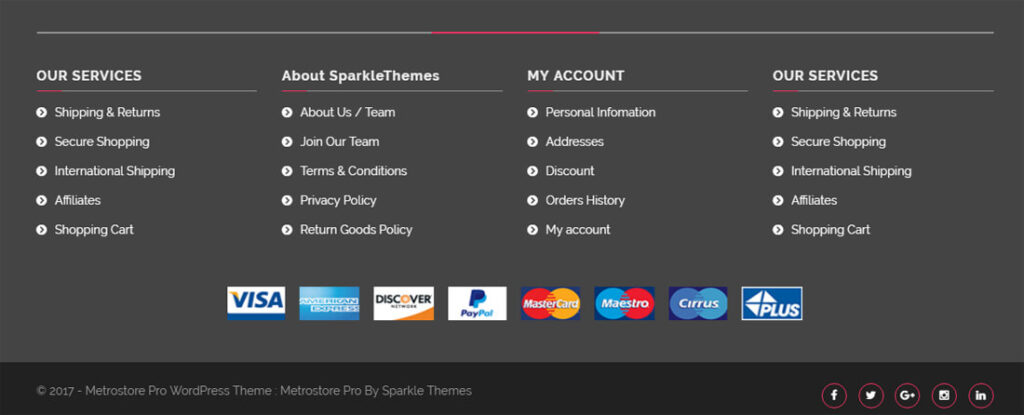Click the Cirrus payment logo
Viewport: 1024px width, 415px height.
pyautogui.click(x=698, y=303)
